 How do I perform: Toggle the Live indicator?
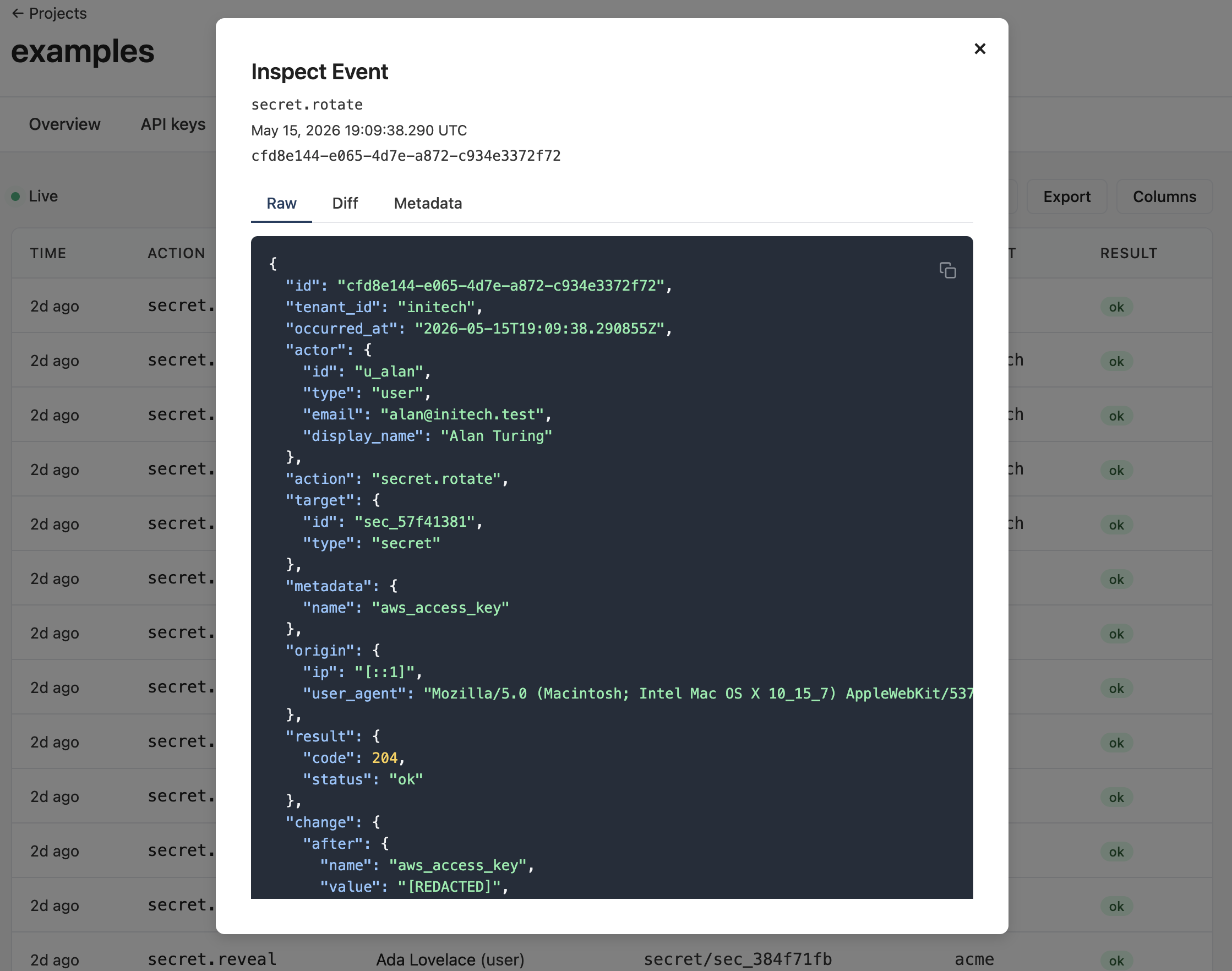click(x=35, y=196)
